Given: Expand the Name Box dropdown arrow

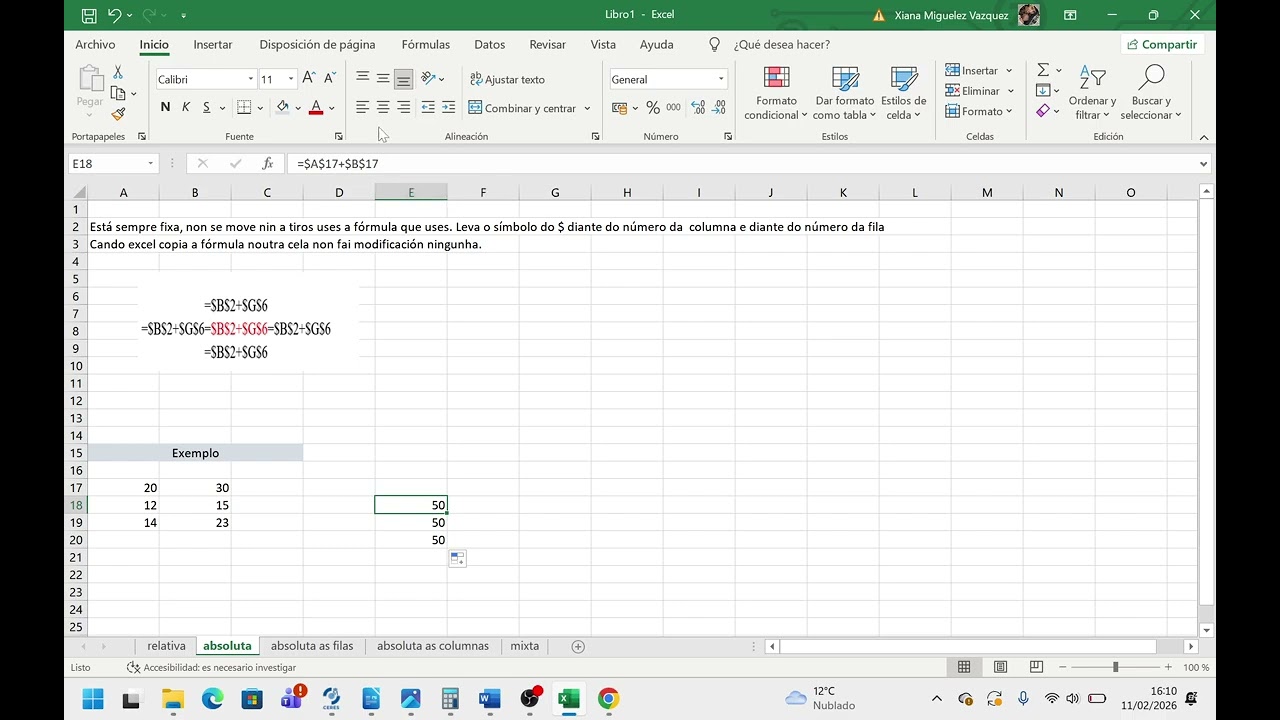Looking at the screenshot, I should click(151, 163).
